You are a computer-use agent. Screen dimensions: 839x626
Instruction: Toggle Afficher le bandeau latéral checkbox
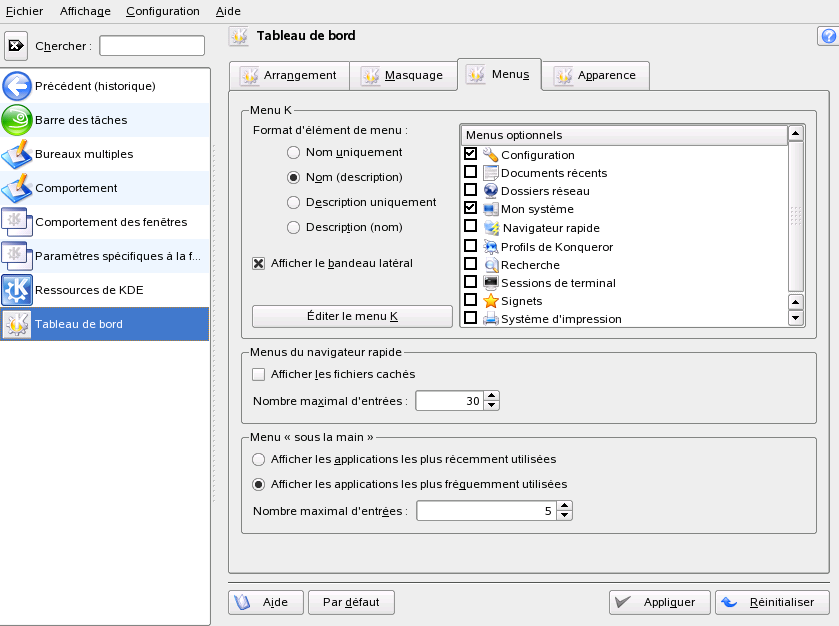(x=258, y=263)
